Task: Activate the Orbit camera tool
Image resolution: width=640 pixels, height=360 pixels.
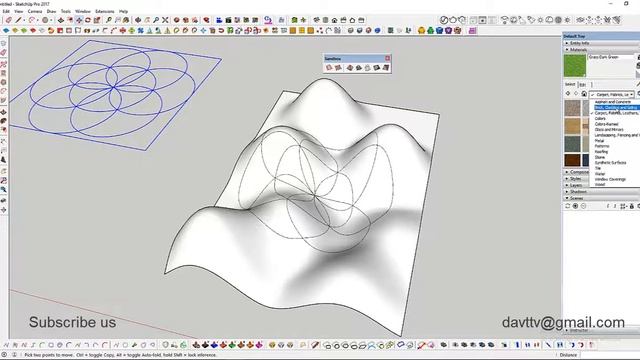Action: [x=138, y=20]
